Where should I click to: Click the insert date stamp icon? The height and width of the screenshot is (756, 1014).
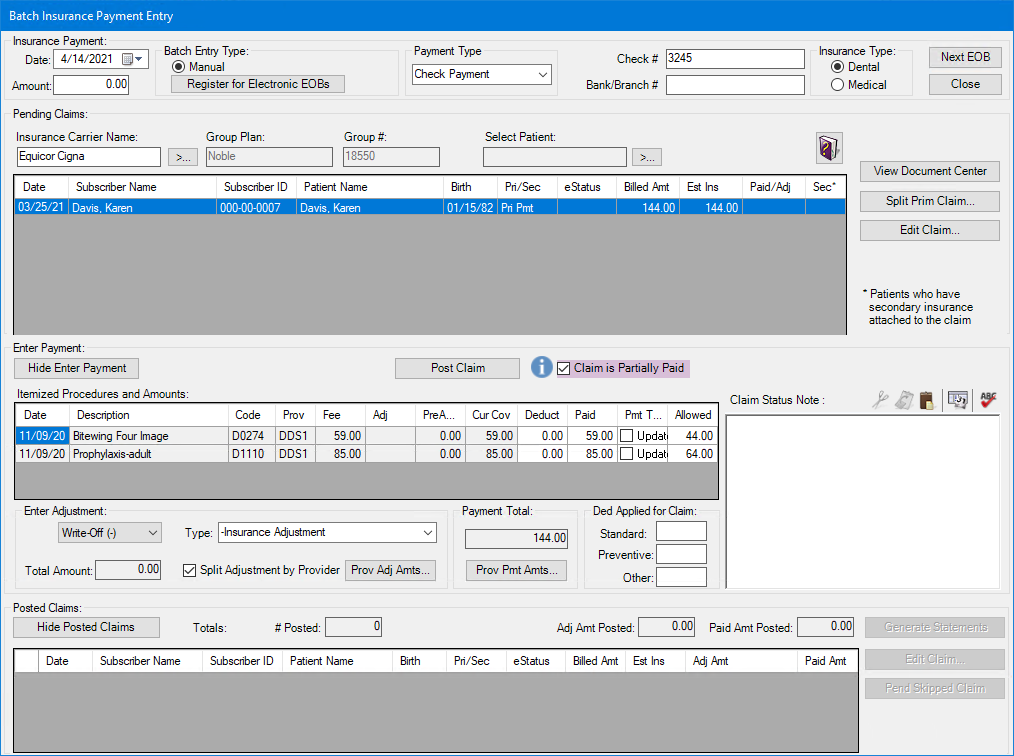958,400
